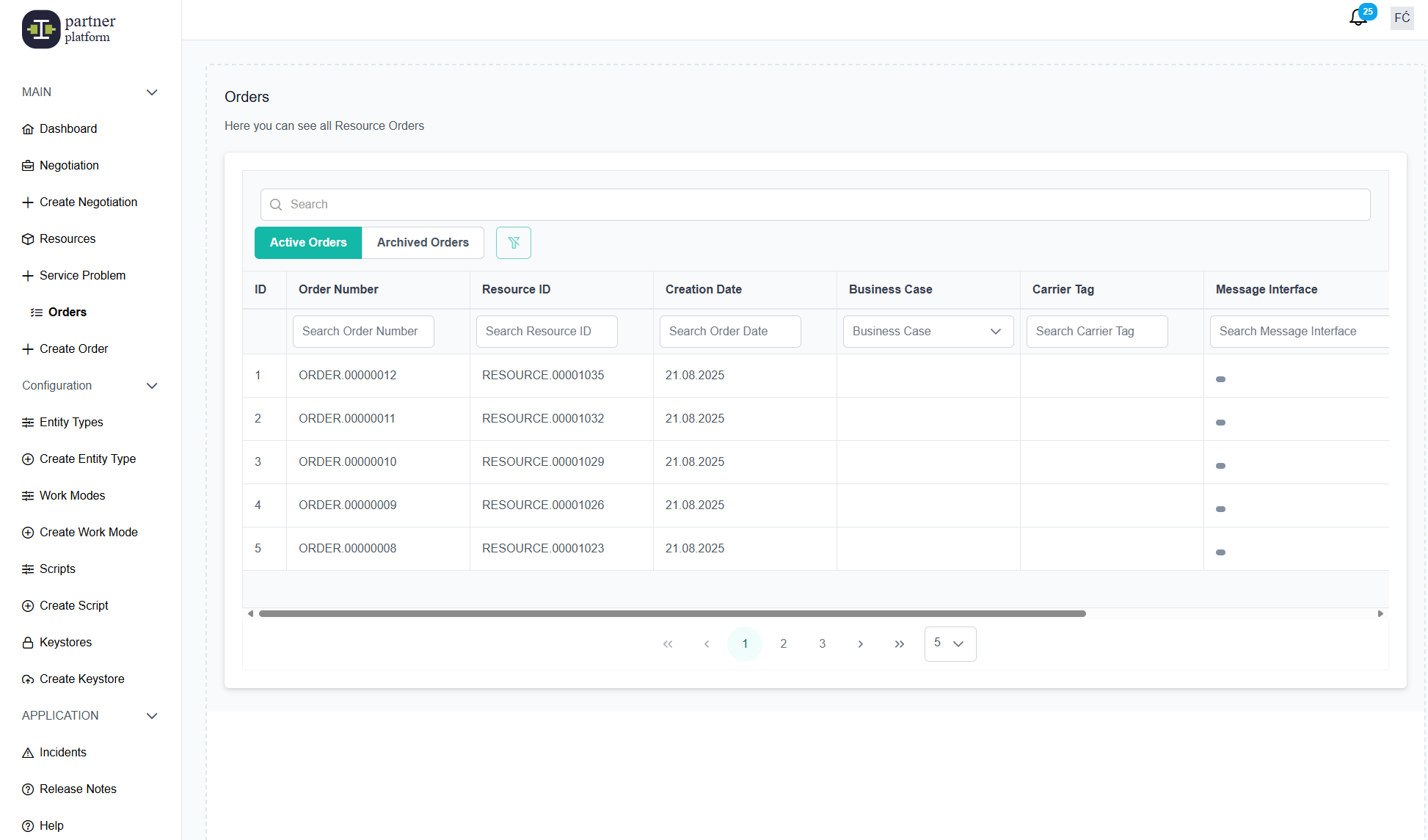
Task: Open the notifications bell icon
Action: [1358, 18]
